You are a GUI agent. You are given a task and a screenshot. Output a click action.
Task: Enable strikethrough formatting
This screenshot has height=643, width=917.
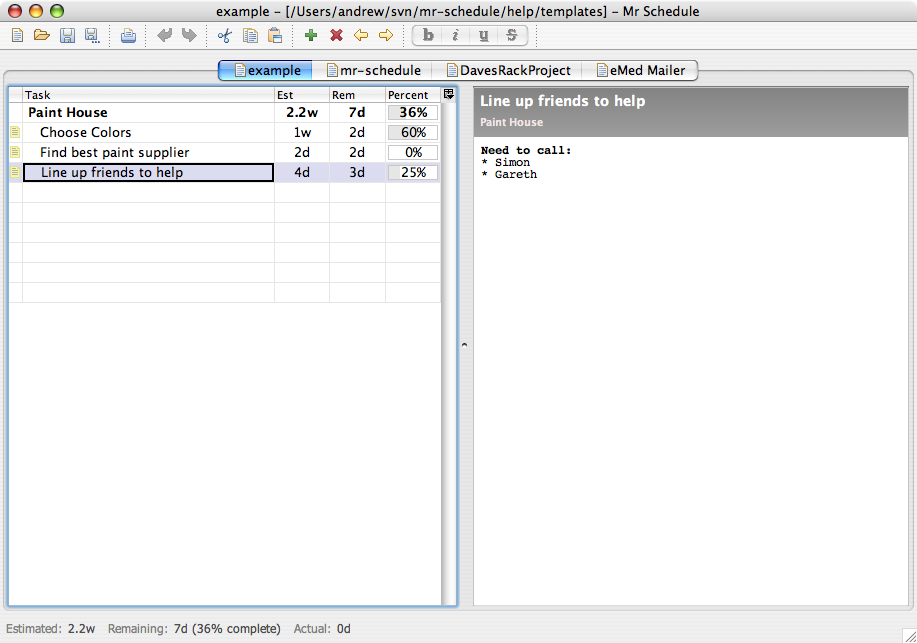510,35
